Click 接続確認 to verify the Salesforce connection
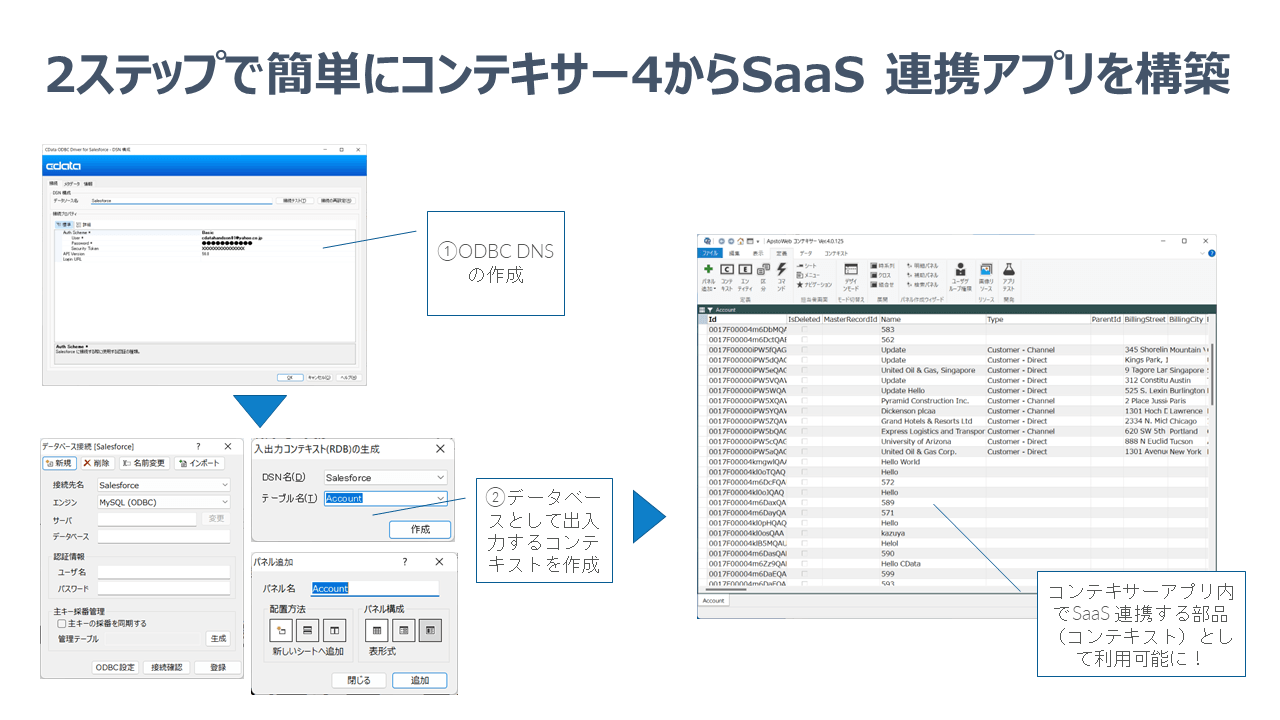 (169, 667)
